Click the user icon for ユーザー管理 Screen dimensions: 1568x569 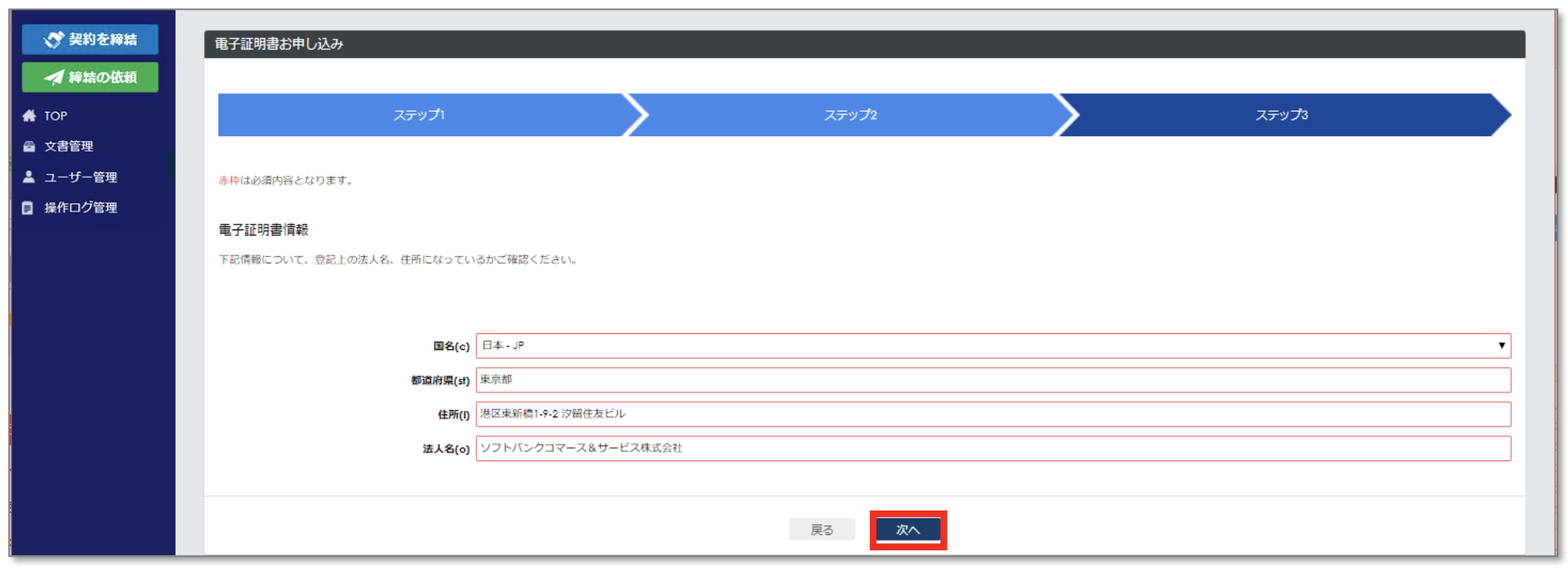pos(29,177)
